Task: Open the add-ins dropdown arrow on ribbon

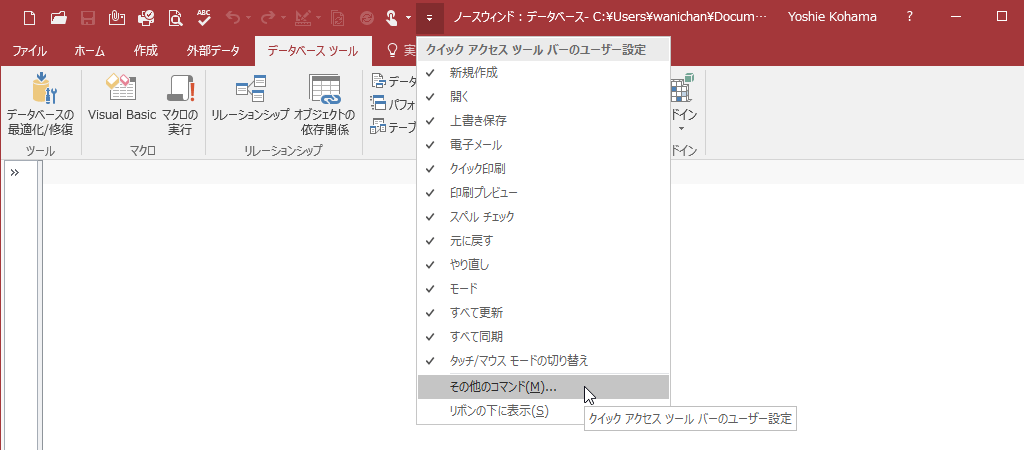Action: coord(682,129)
